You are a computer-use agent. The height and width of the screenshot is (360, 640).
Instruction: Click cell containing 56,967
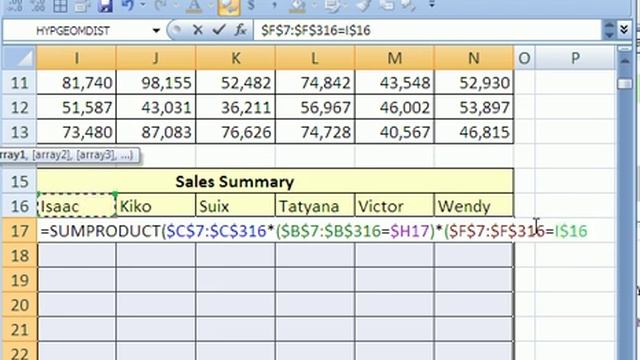point(315,107)
